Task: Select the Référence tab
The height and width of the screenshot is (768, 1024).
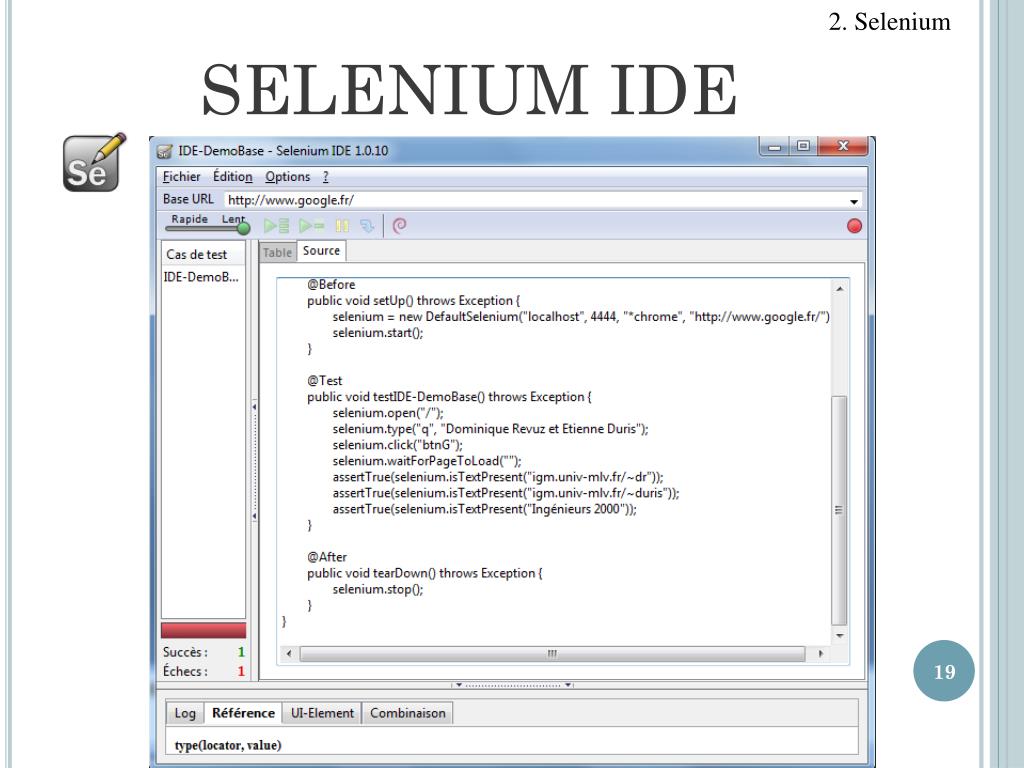Action: coord(243,713)
